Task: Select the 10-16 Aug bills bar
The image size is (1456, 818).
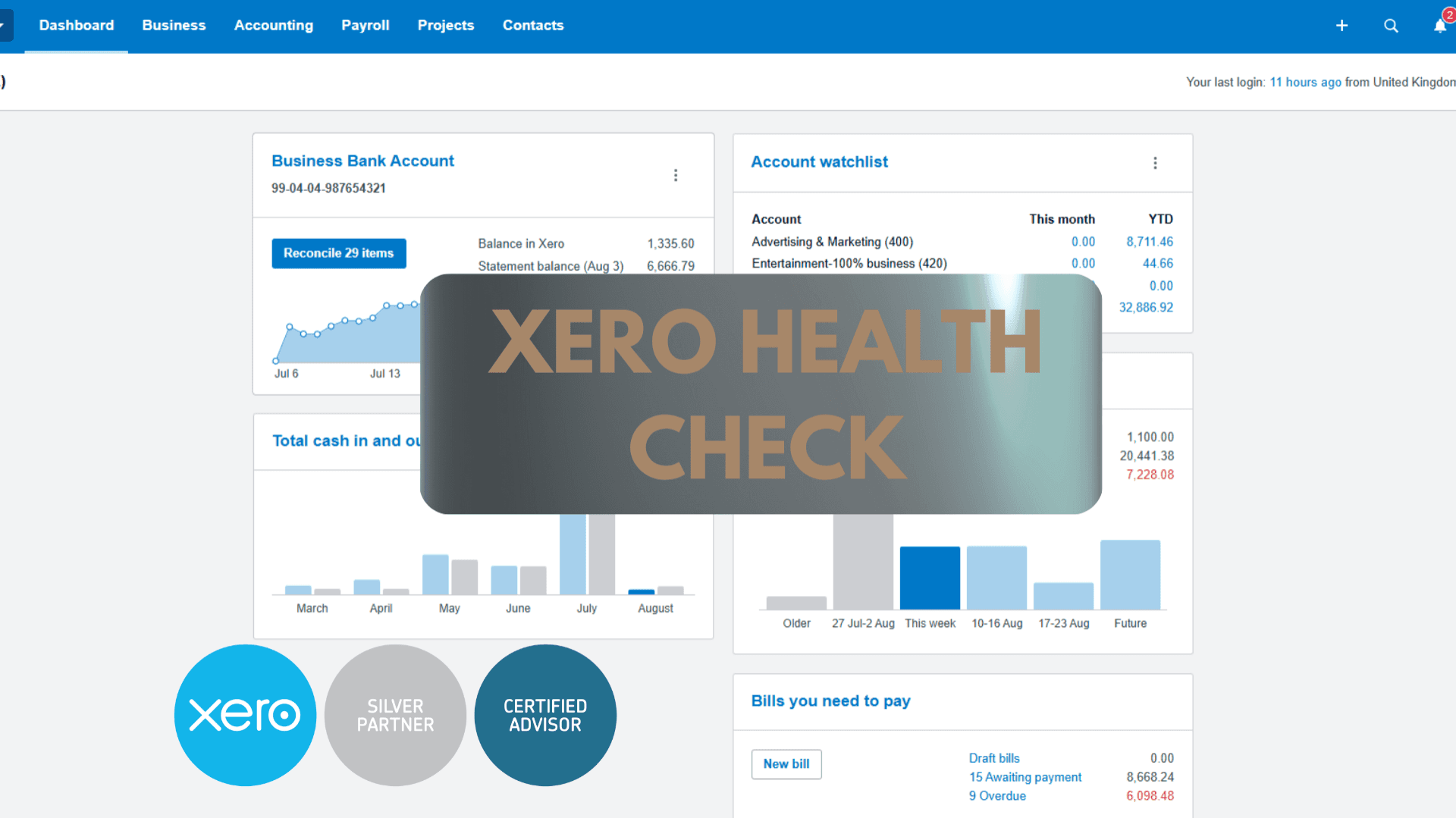Action: [x=996, y=578]
